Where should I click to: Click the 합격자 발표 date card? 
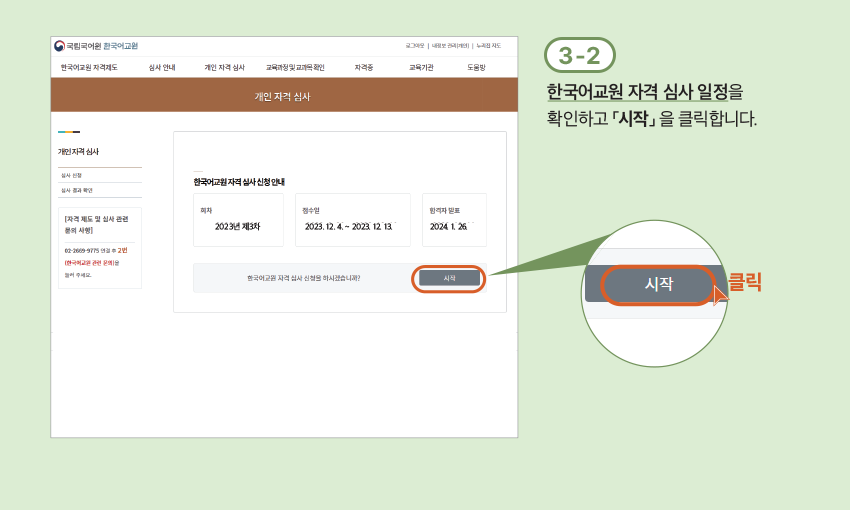pos(453,220)
